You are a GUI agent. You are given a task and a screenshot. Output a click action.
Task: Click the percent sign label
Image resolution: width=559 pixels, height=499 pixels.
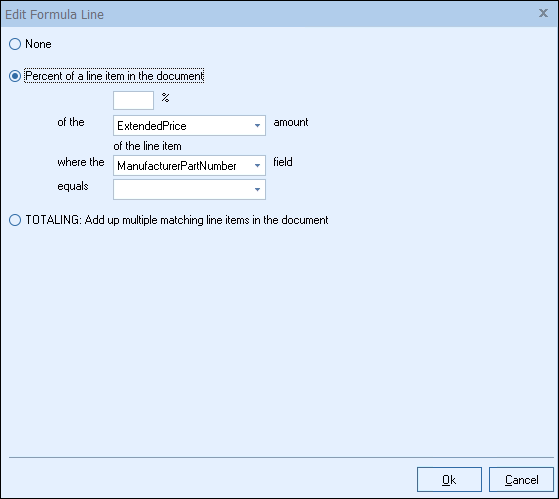[165, 97]
